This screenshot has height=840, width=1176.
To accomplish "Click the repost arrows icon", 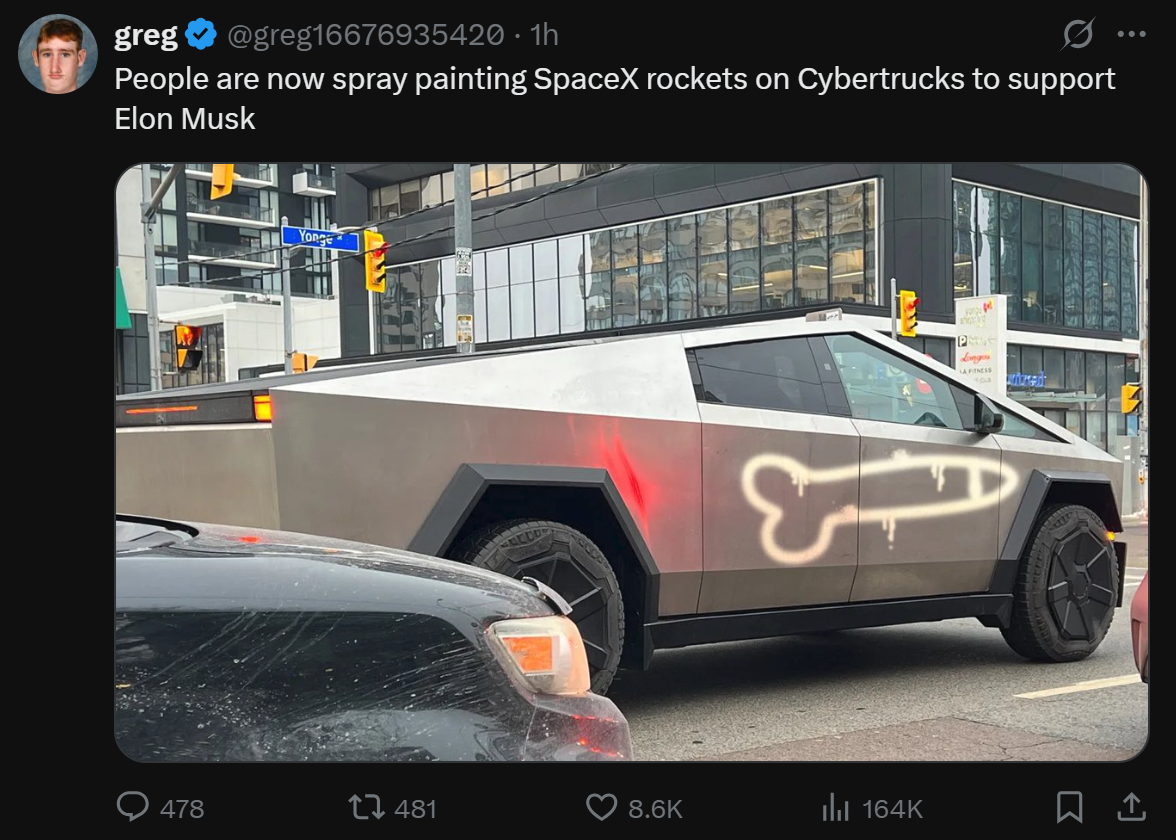I will coord(367,808).
